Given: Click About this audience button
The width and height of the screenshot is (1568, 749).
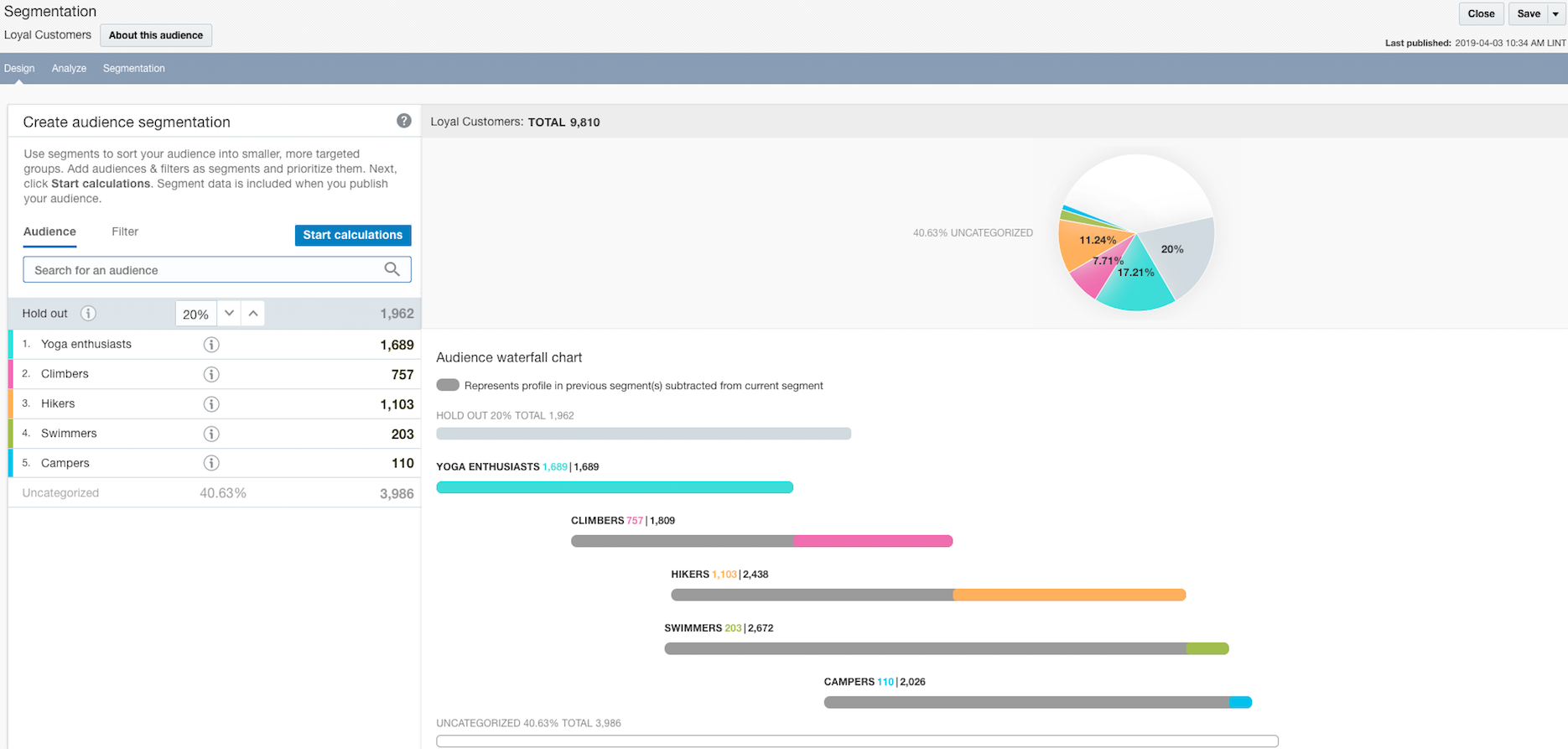Looking at the screenshot, I should (x=156, y=35).
